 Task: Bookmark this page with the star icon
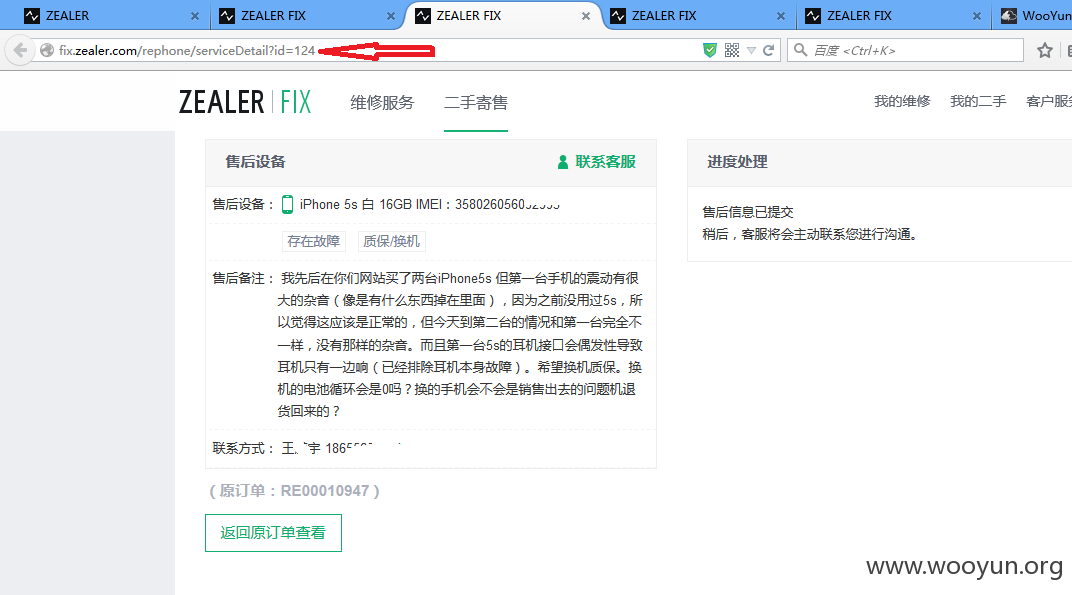1044,50
